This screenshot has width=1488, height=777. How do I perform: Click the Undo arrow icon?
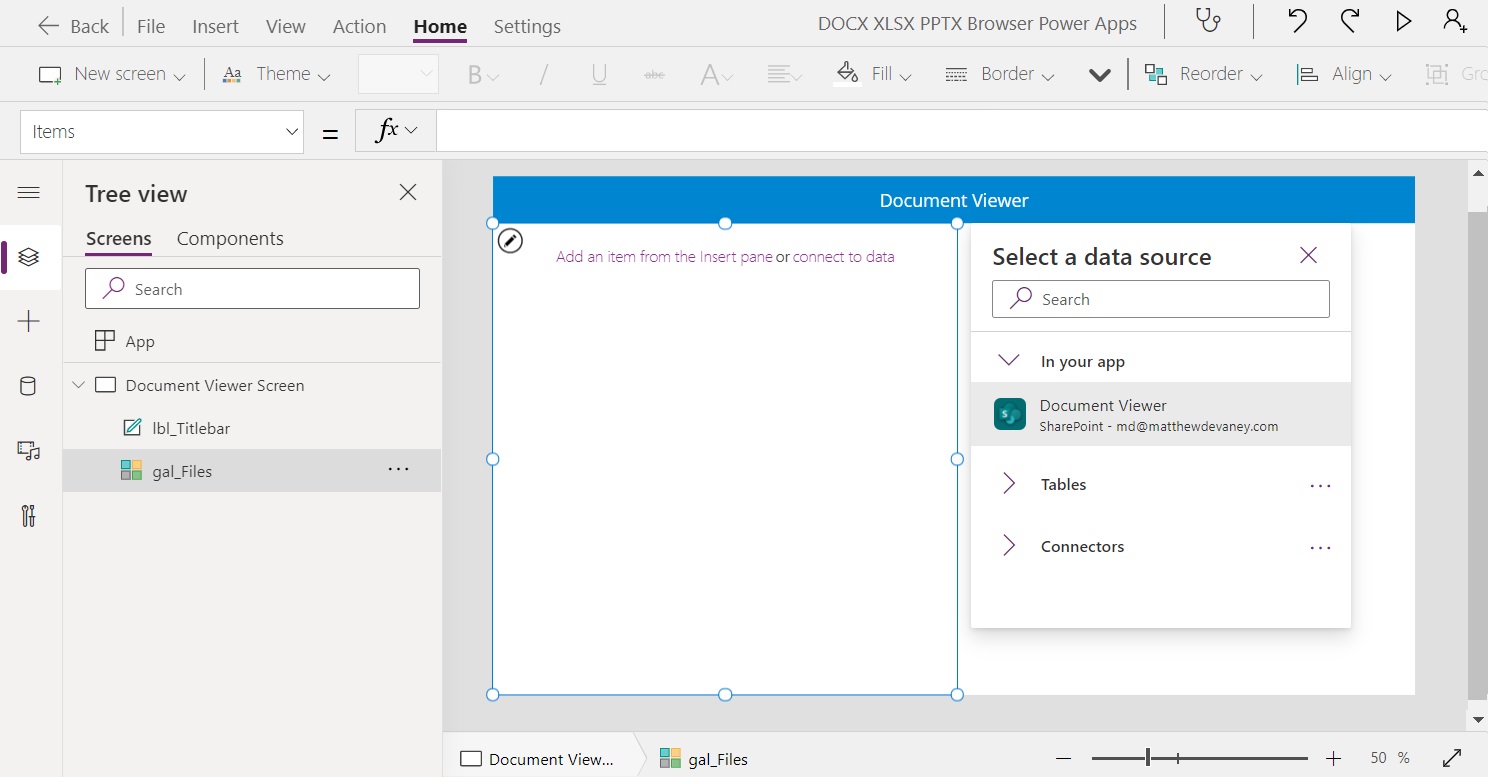pyautogui.click(x=1295, y=20)
